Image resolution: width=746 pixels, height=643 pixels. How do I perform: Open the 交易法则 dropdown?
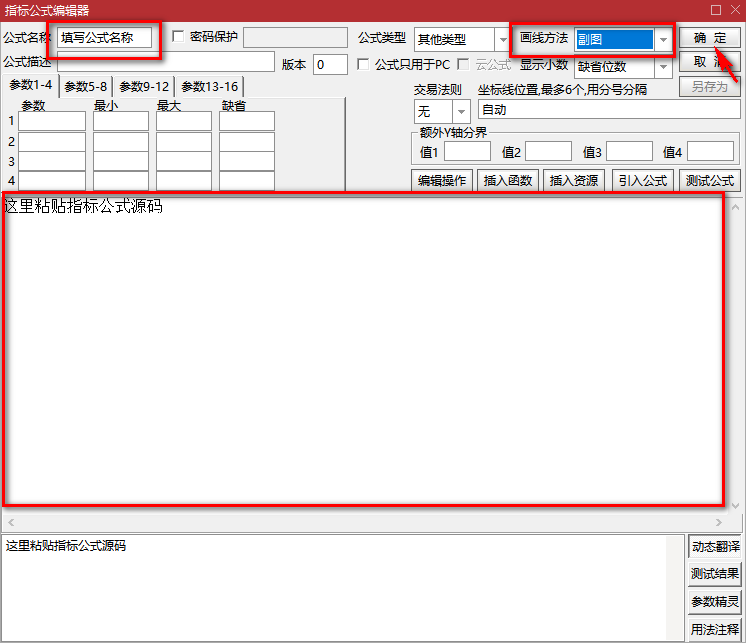pyautogui.click(x=461, y=112)
